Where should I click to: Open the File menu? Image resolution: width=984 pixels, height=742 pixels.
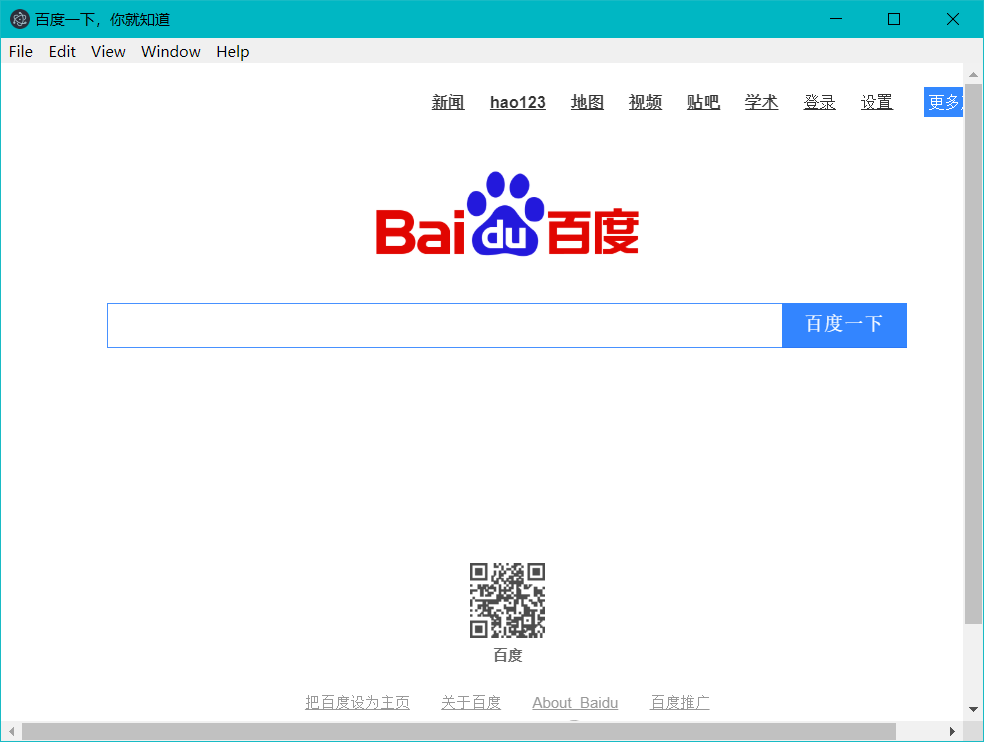click(20, 52)
